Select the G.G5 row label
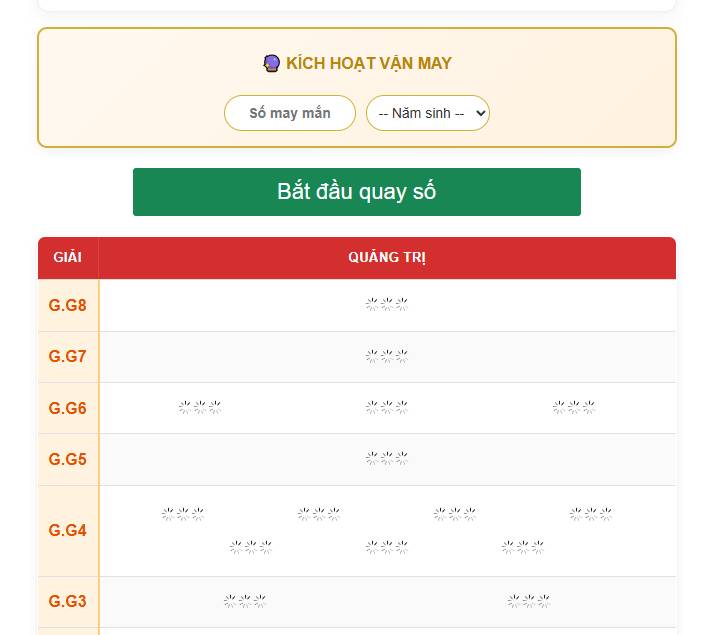The image size is (726, 635). click(x=68, y=459)
